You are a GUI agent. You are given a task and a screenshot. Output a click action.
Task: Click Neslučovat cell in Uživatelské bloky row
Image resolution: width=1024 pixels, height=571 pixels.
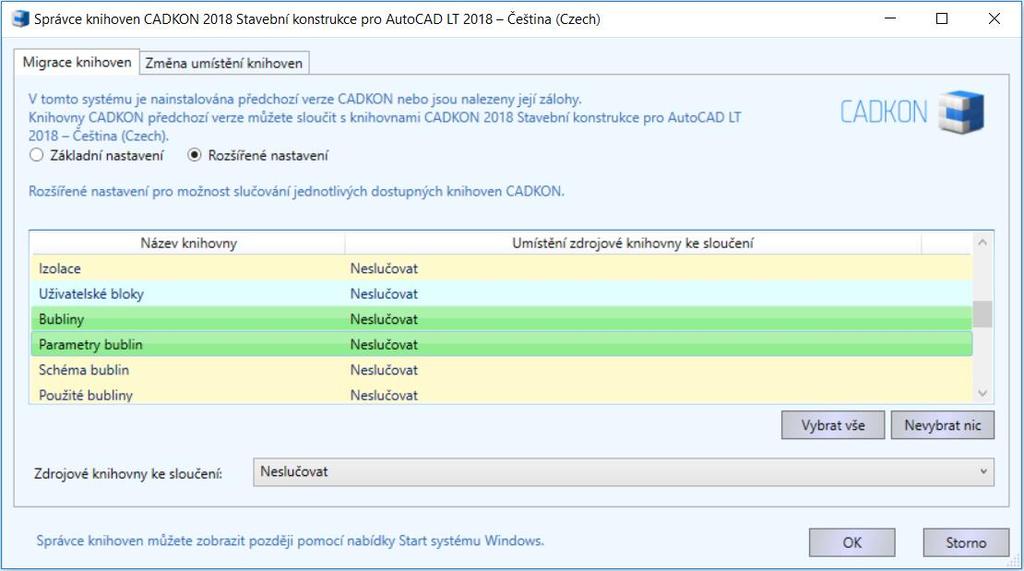(x=384, y=294)
